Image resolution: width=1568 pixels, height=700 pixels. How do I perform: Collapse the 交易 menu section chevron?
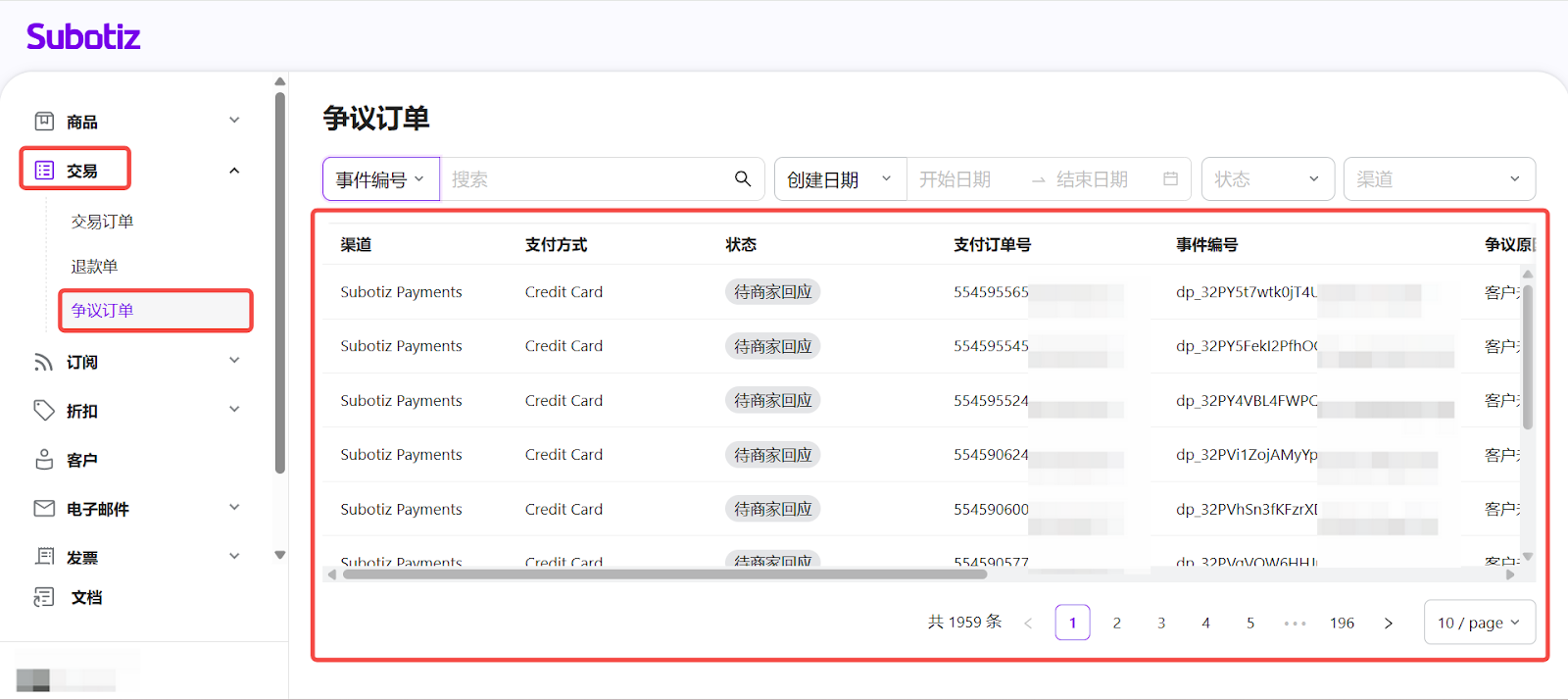point(234,171)
